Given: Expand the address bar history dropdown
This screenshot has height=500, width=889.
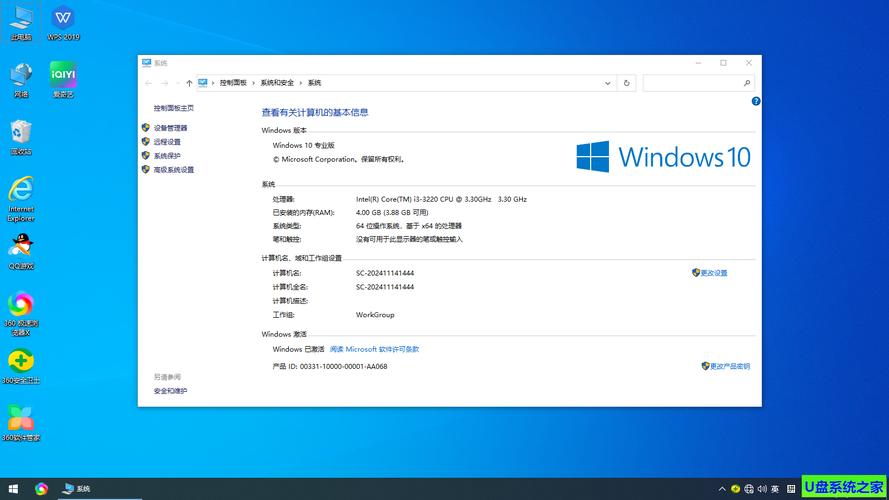Looking at the screenshot, I should [610, 83].
